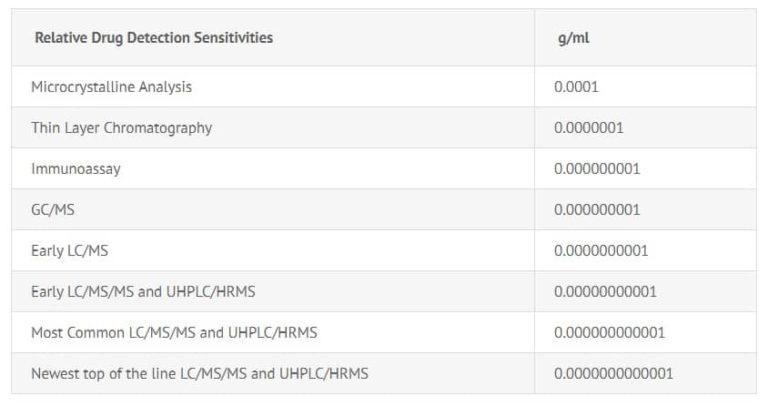Viewport: 768px width, 406px height.
Task: Click the g/ml value for Early LC/MS
Action: tap(601, 251)
